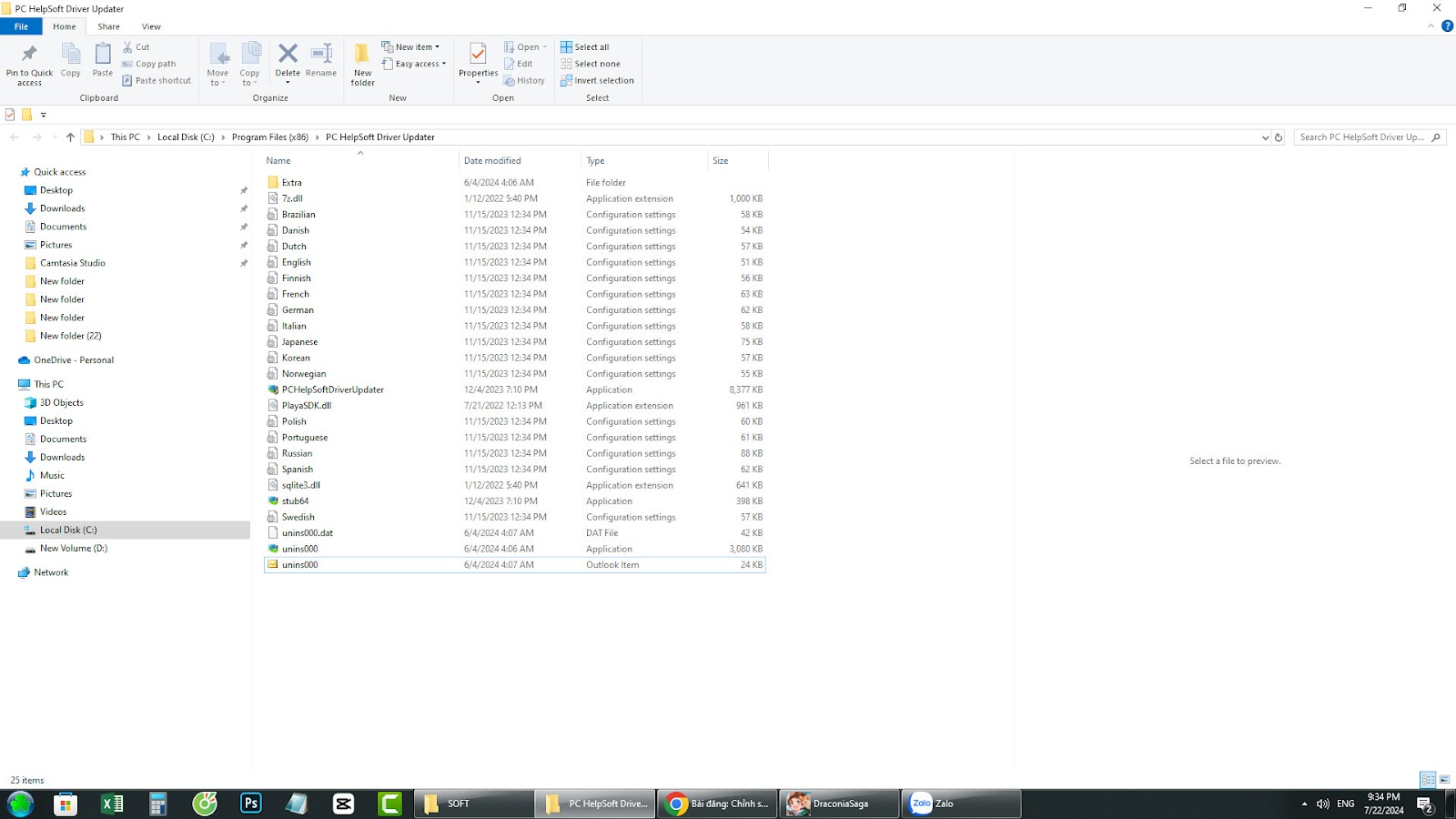Click History in the Open group
The image size is (1456, 819).
coord(524,80)
